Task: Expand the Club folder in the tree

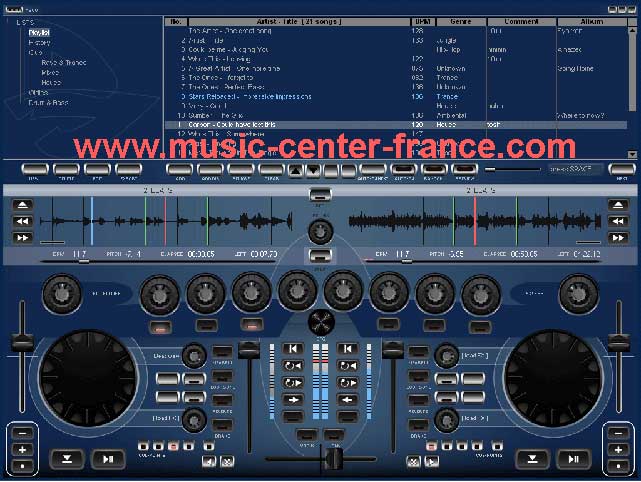Action: pyautogui.click(x=36, y=53)
